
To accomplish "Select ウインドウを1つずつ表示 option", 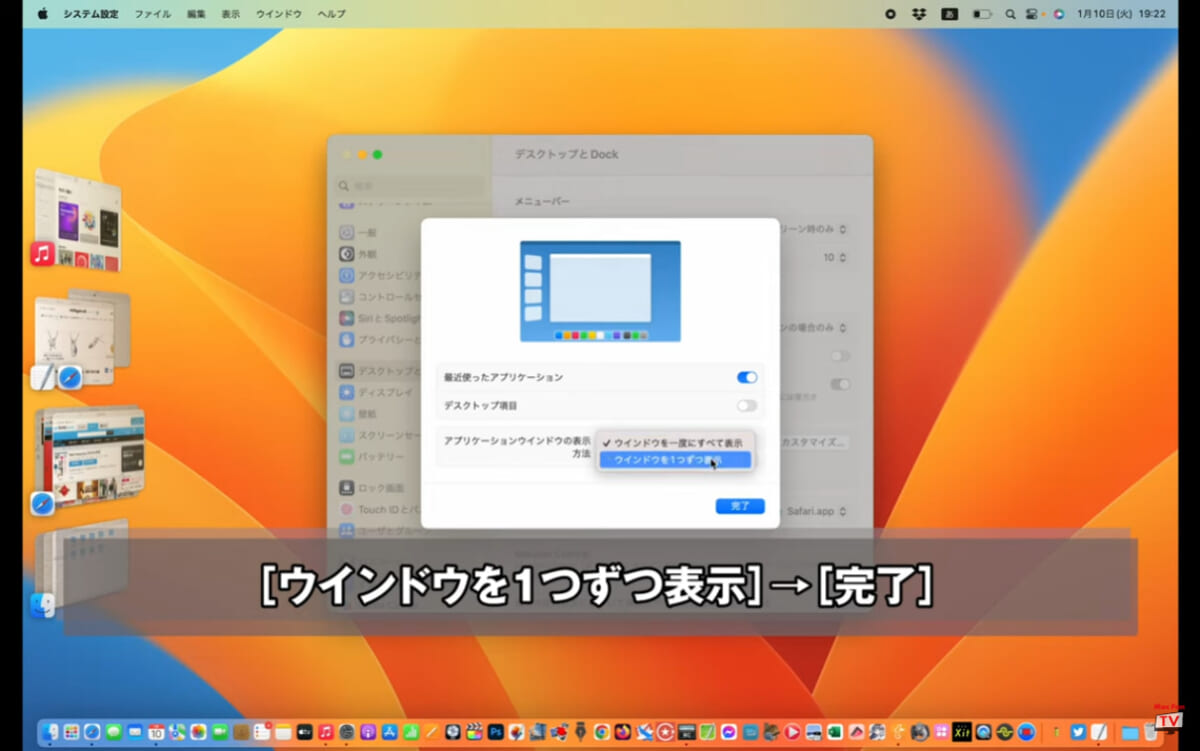I will point(674,460).
